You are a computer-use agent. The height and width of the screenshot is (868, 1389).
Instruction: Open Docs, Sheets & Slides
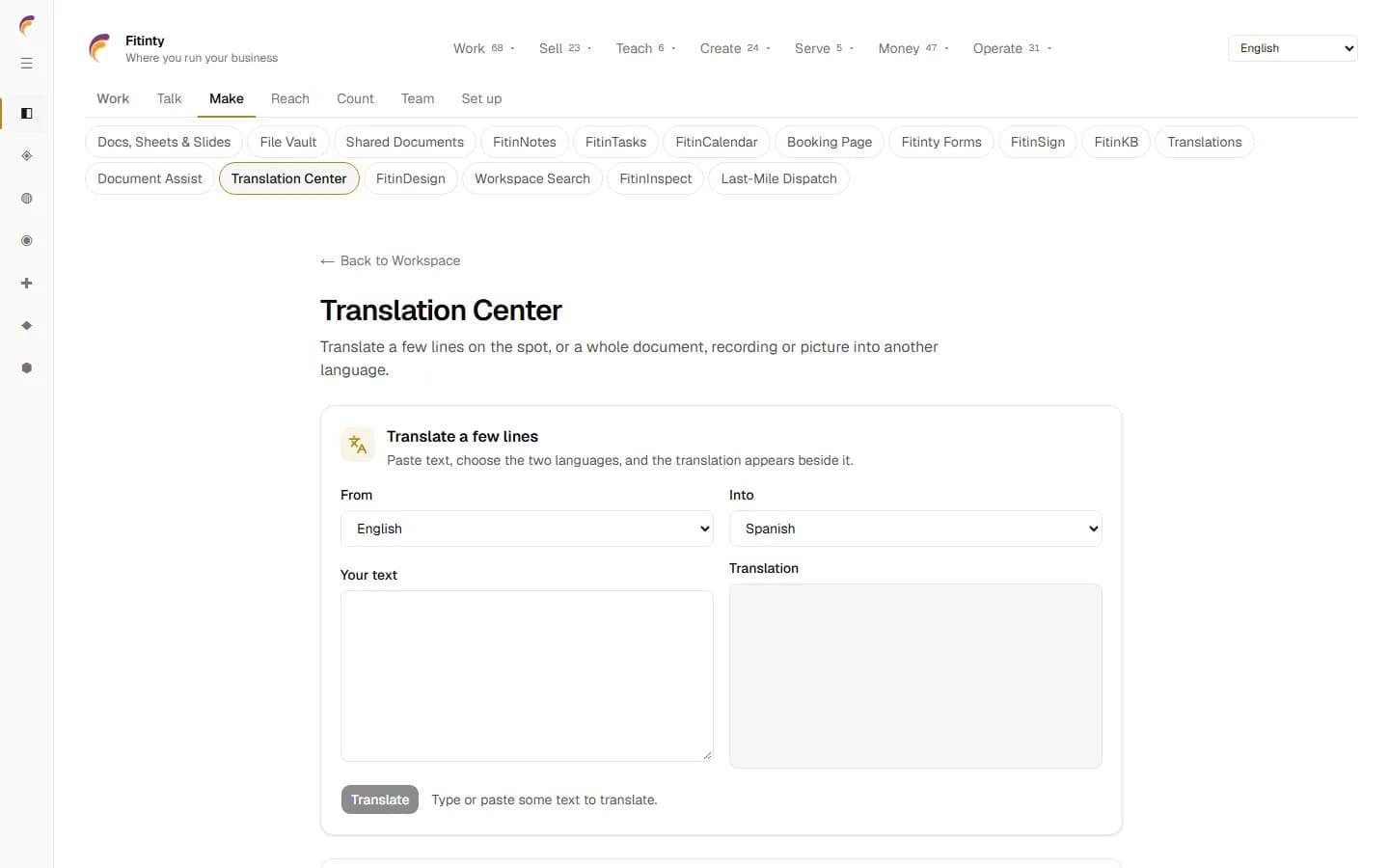164,142
